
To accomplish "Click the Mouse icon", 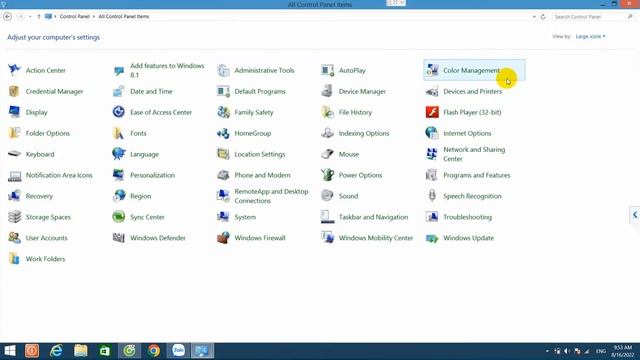I will pyautogui.click(x=327, y=154).
